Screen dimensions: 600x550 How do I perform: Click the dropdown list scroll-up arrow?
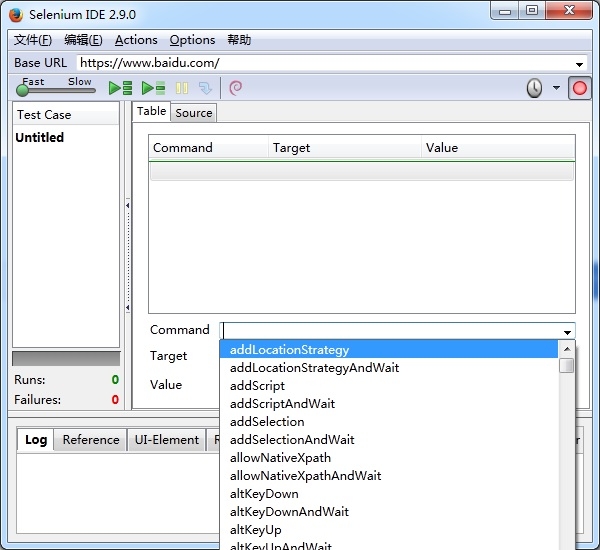pos(567,349)
